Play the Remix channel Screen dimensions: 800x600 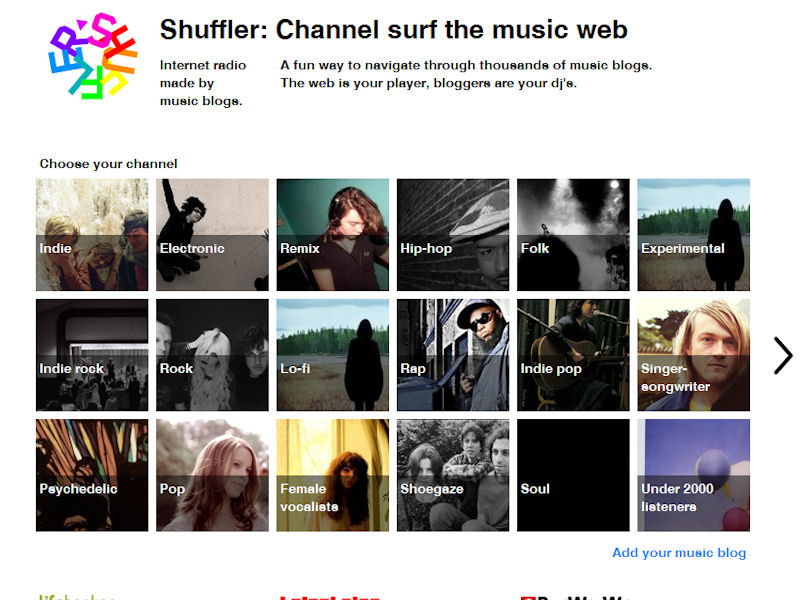(x=332, y=235)
